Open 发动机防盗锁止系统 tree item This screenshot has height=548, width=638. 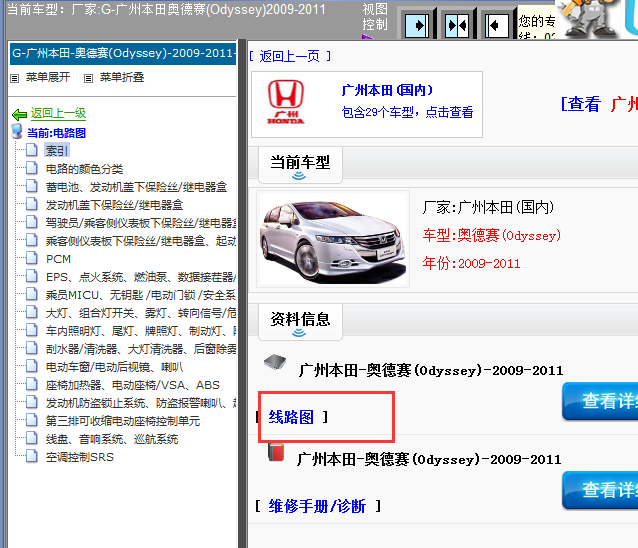(x=141, y=403)
